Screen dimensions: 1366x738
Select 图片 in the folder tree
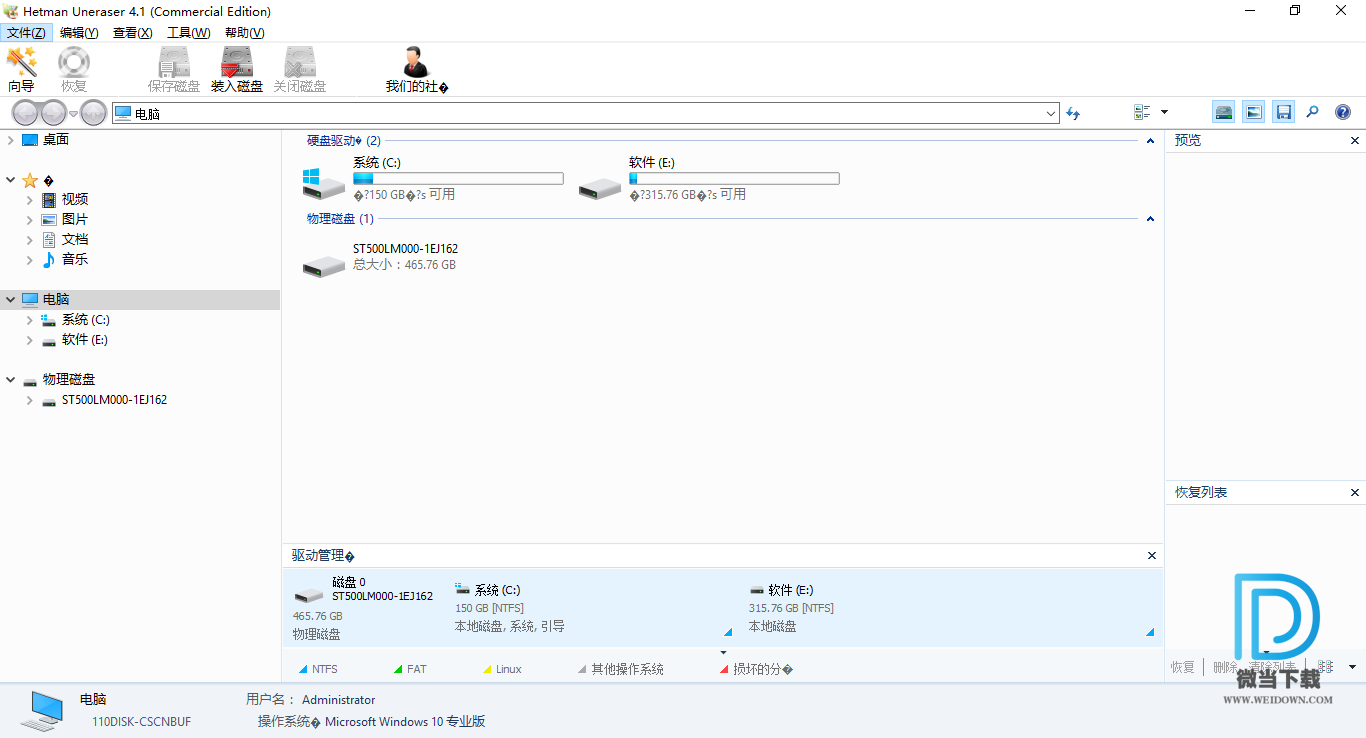coord(75,220)
